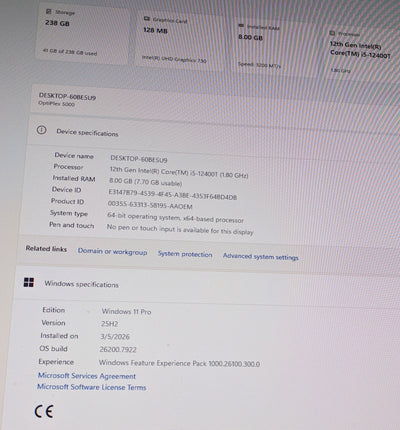Screen dimensions: 400x430
Task: Click Intel(R) UHD Graphics 730 text
Action: [x=174, y=59]
